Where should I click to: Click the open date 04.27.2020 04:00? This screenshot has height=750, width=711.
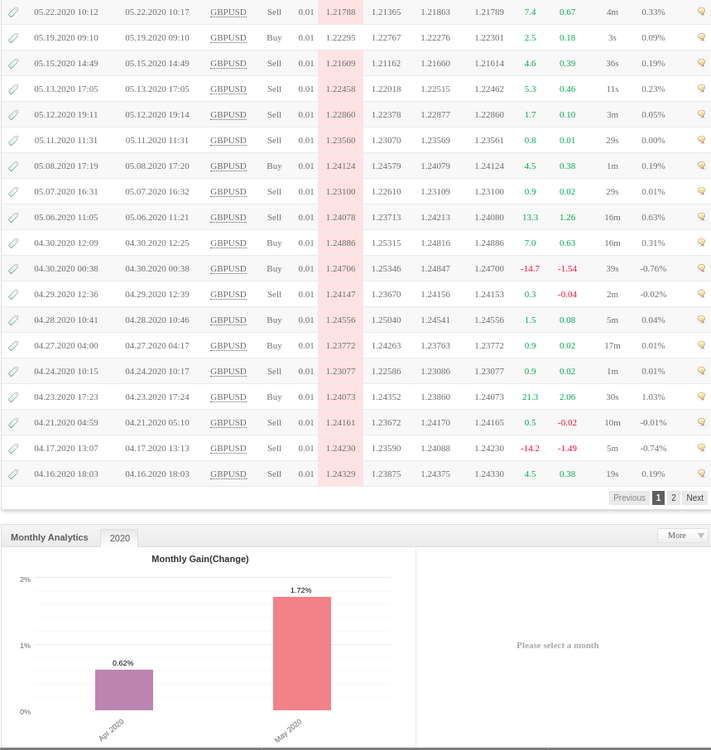tap(66, 346)
